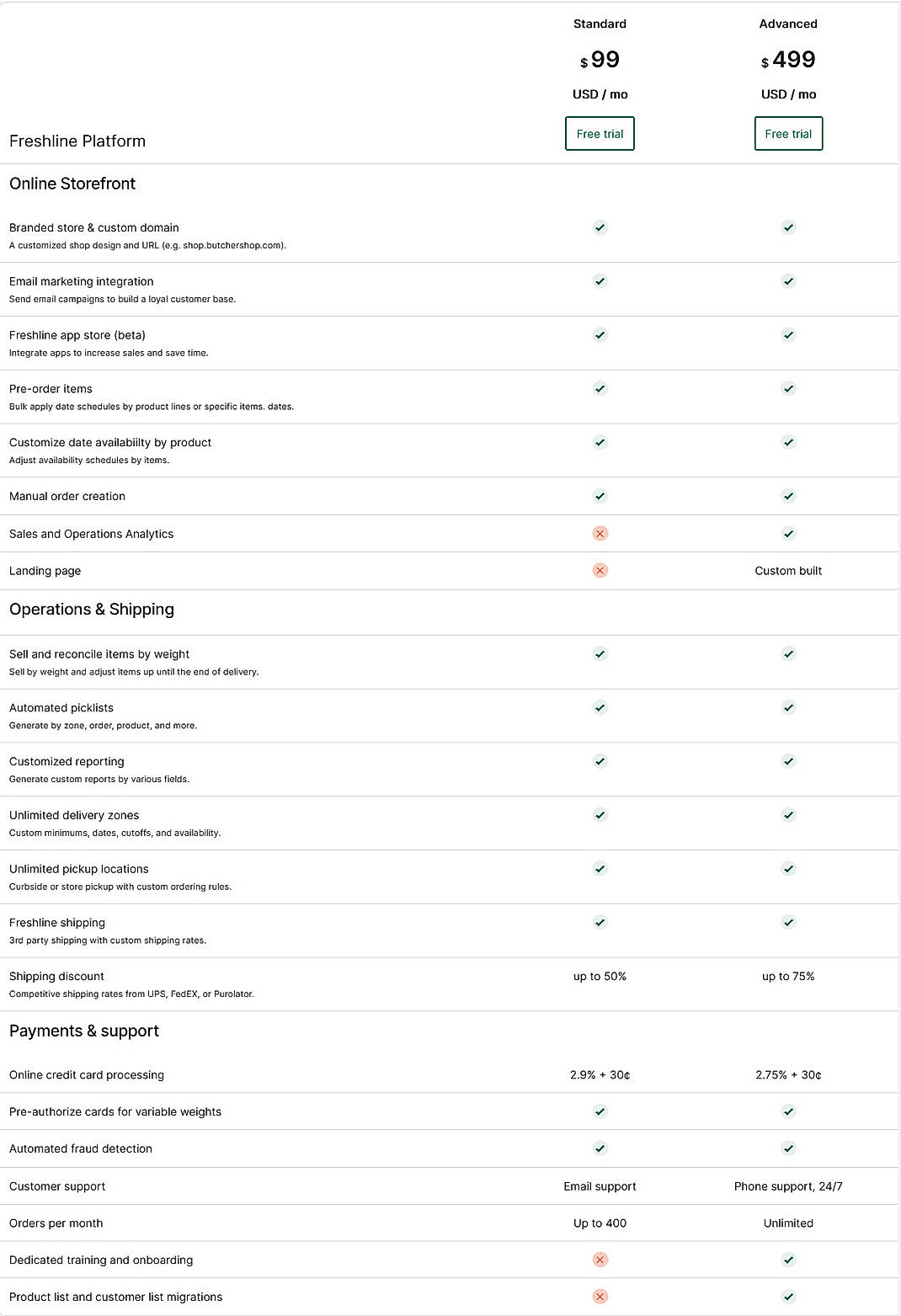Expand the Operations & Shipping section header
Image resolution: width=901 pixels, height=1316 pixels.
(91, 609)
